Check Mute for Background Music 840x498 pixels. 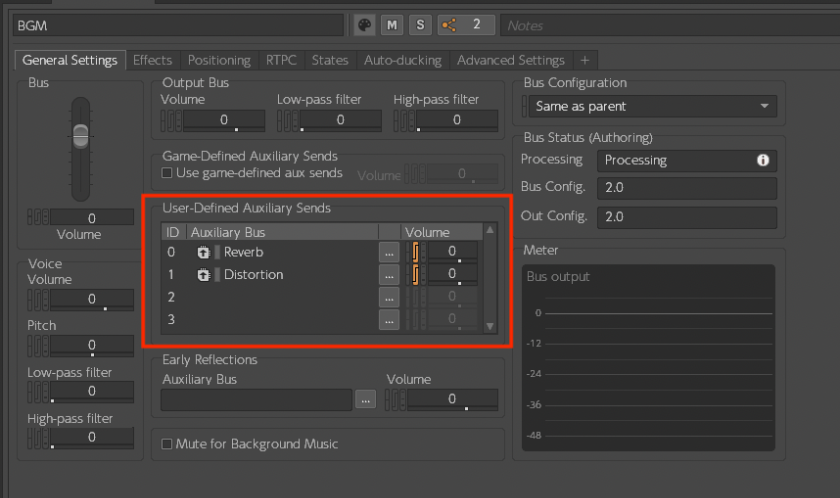(167, 444)
